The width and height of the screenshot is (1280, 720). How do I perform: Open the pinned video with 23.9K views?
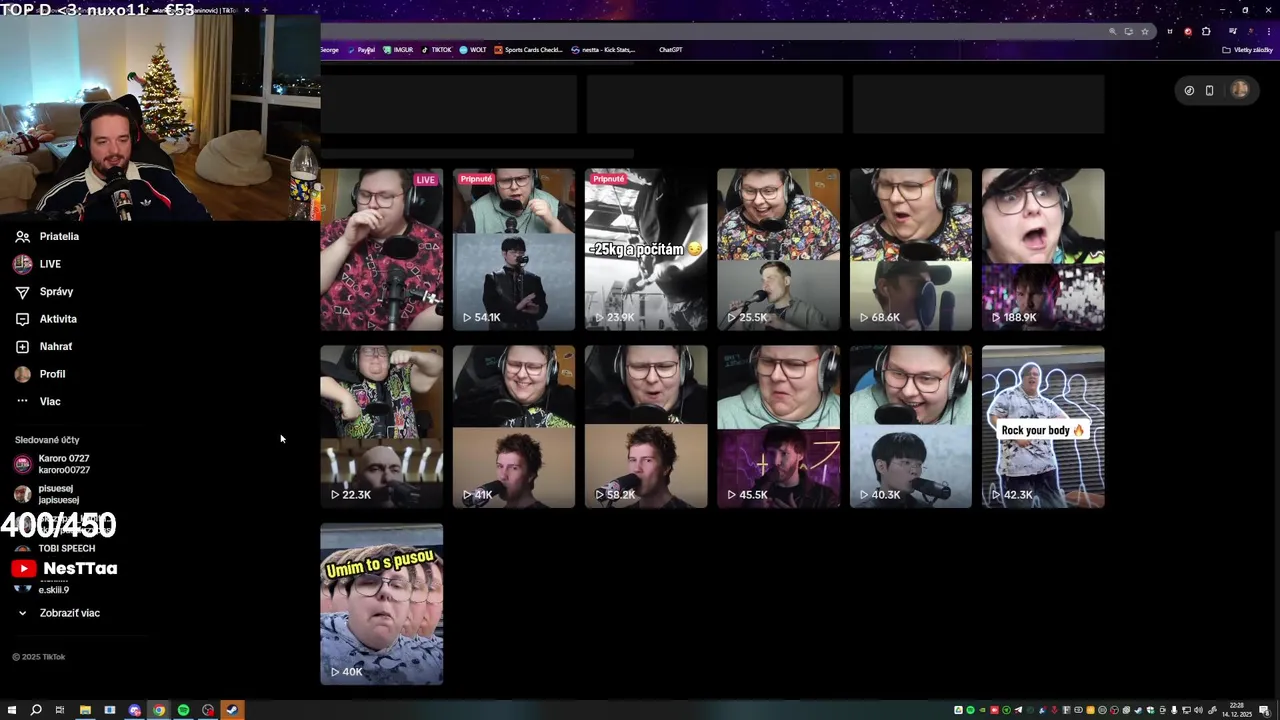pos(646,249)
